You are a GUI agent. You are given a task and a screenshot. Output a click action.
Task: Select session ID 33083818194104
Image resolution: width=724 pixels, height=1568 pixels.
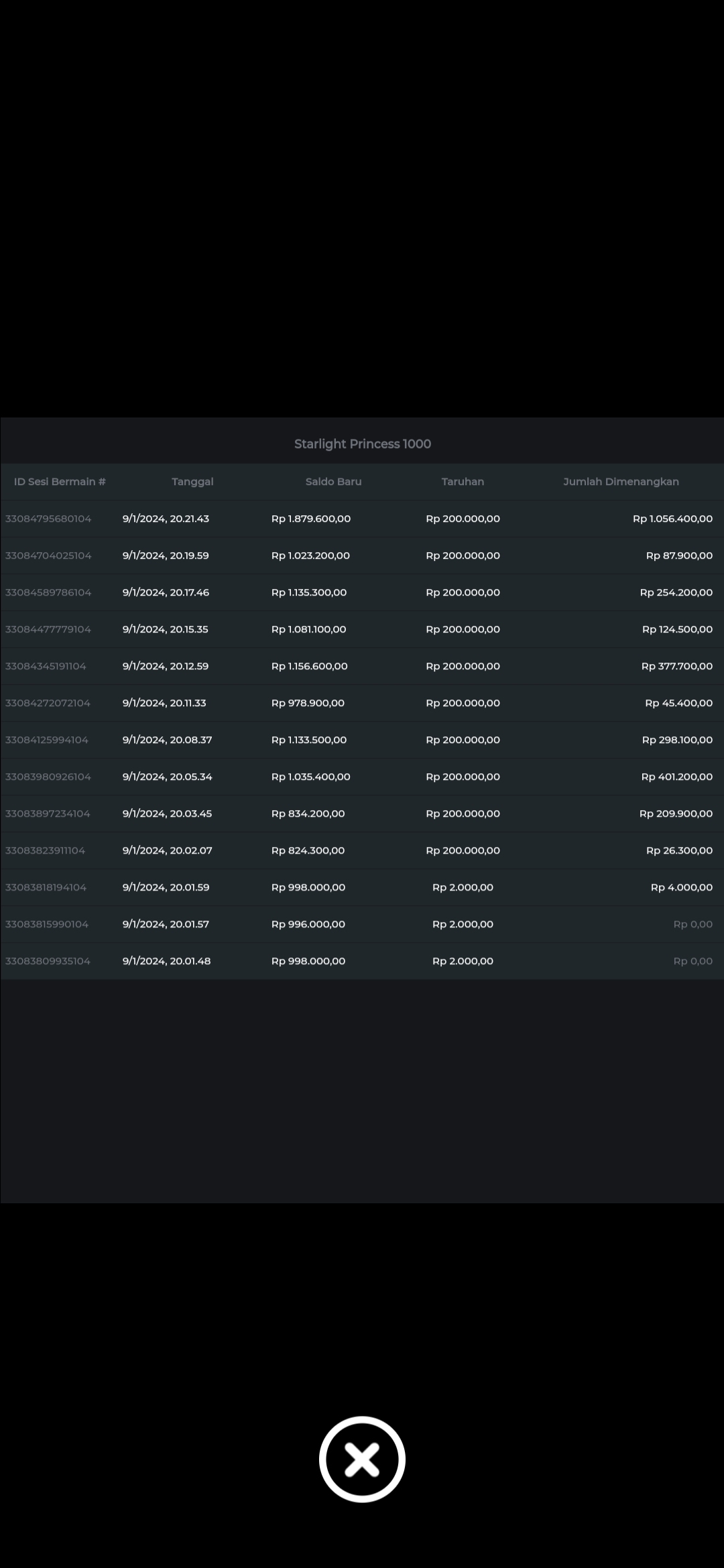pyautogui.click(x=46, y=887)
